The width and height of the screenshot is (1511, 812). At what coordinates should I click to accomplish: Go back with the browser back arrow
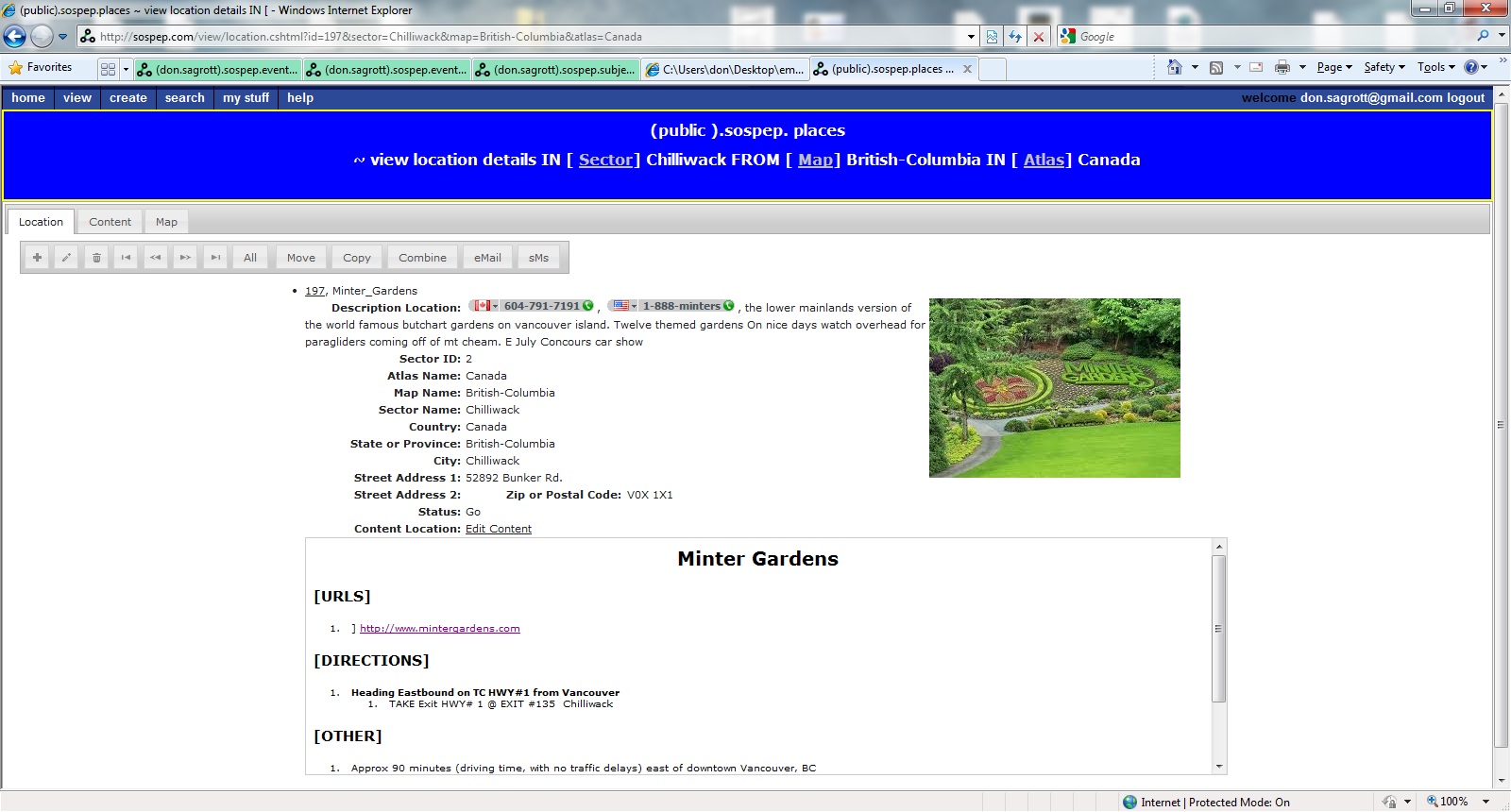pos(15,37)
